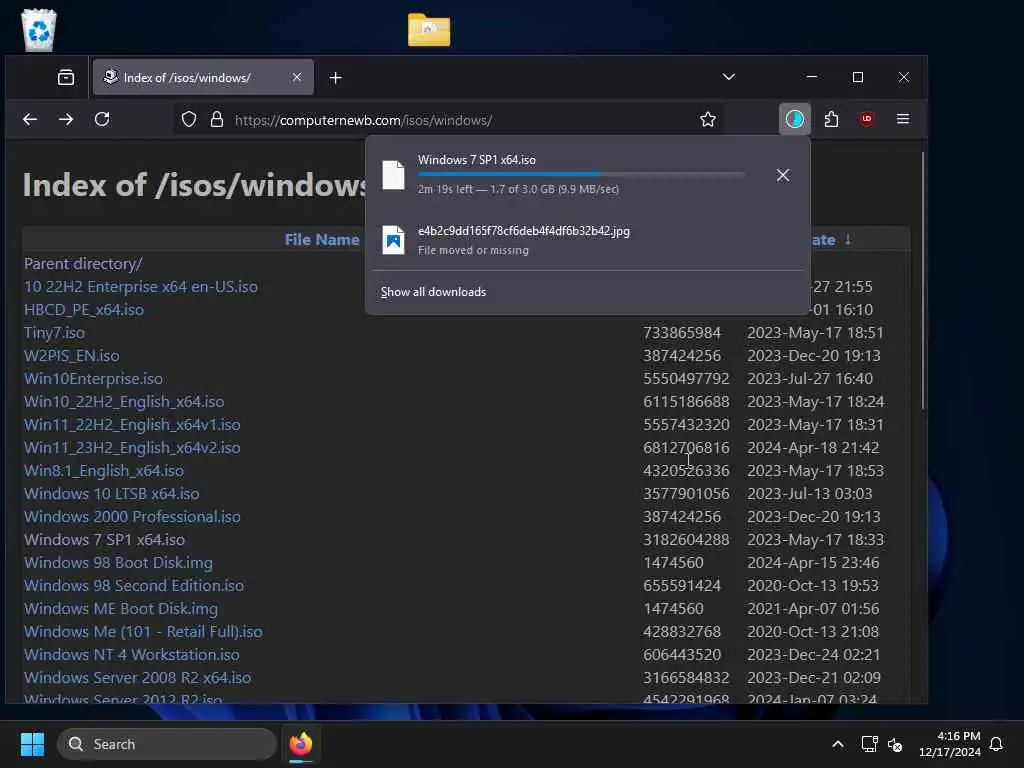Open the network status tray icon
Viewport: 1024px width, 768px height.
point(869,744)
